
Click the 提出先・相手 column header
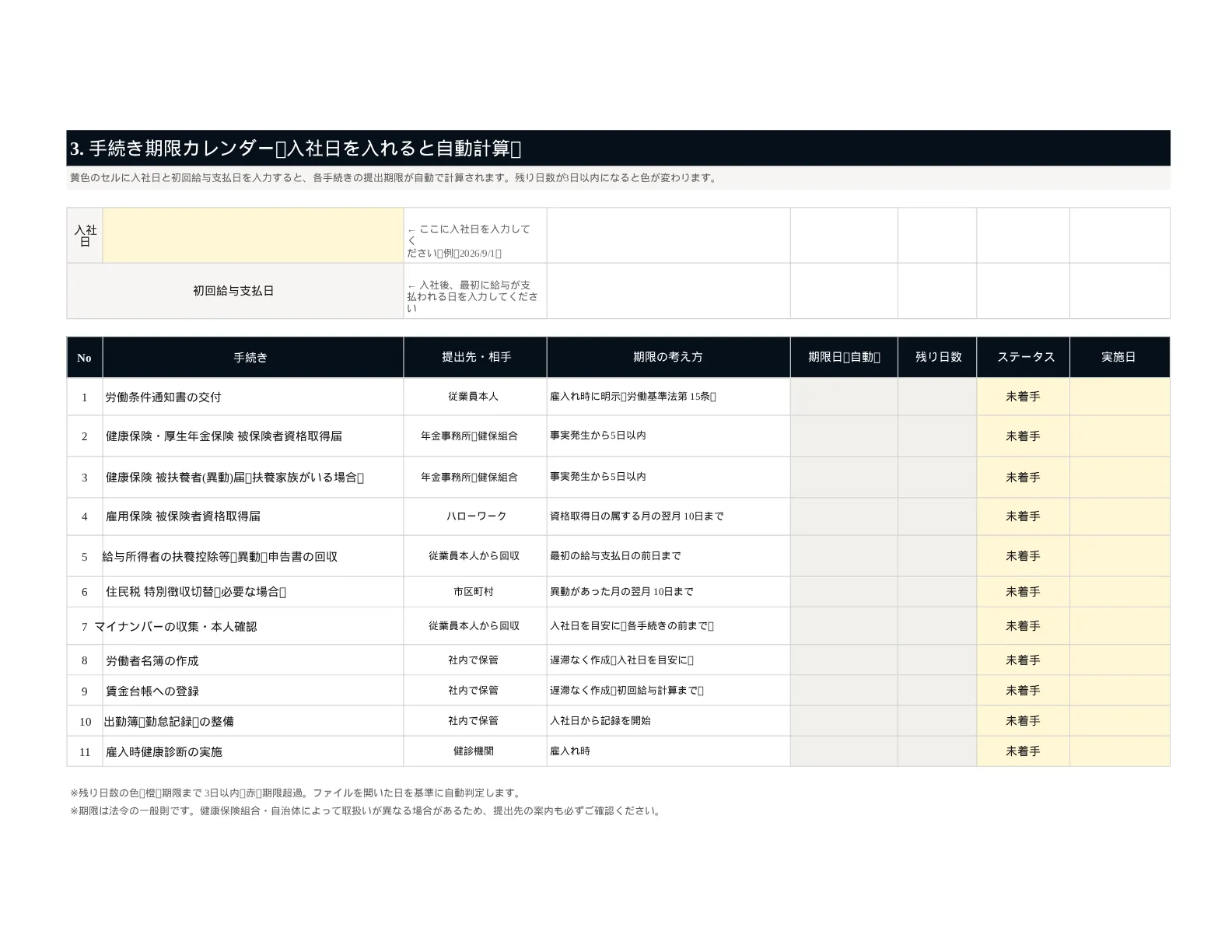(x=475, y=358)
